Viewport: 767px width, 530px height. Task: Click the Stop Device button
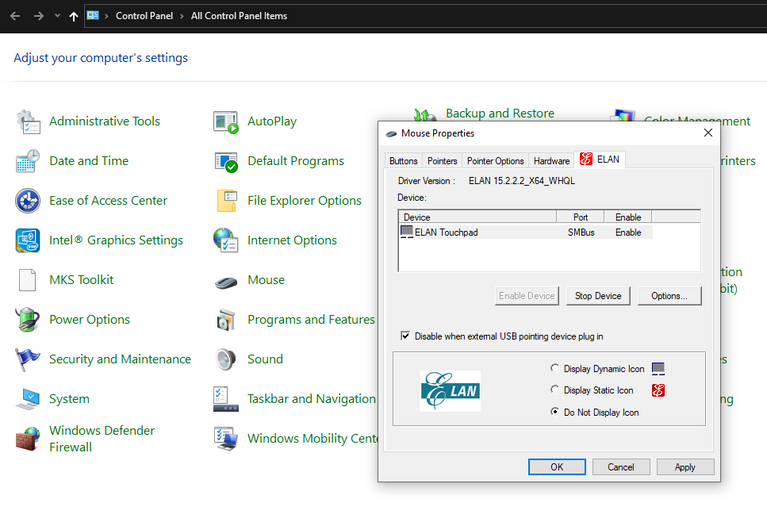[598, 296]
